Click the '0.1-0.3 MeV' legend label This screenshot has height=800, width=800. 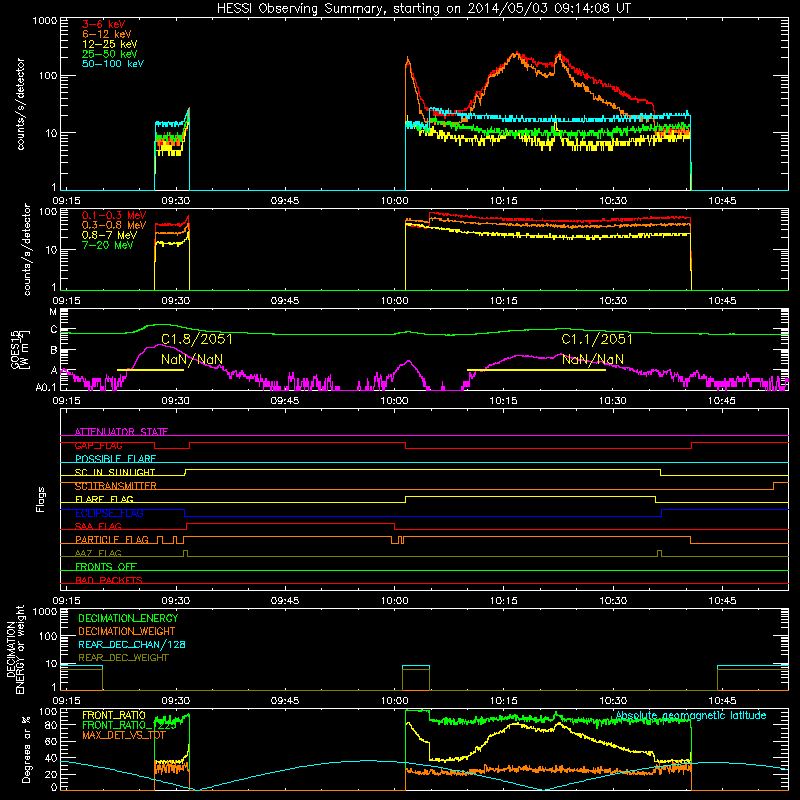pos(114,215)
